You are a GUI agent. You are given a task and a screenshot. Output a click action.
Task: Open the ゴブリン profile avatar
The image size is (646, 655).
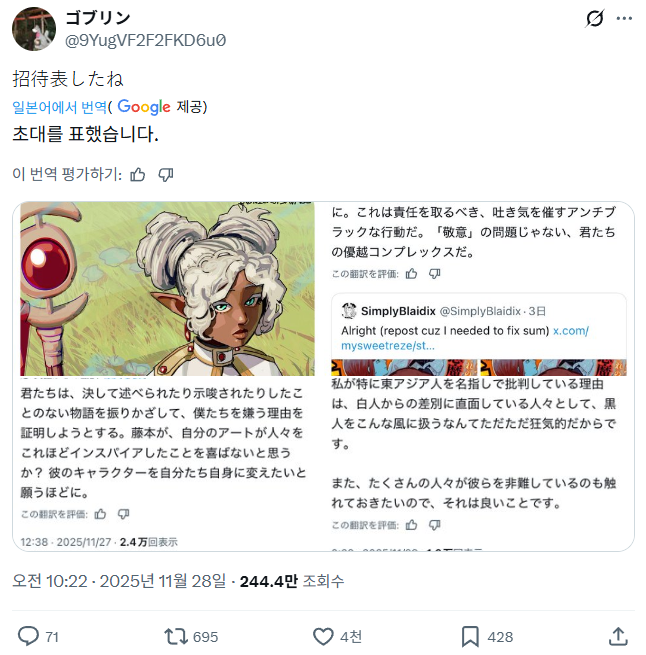coord(34,29)
